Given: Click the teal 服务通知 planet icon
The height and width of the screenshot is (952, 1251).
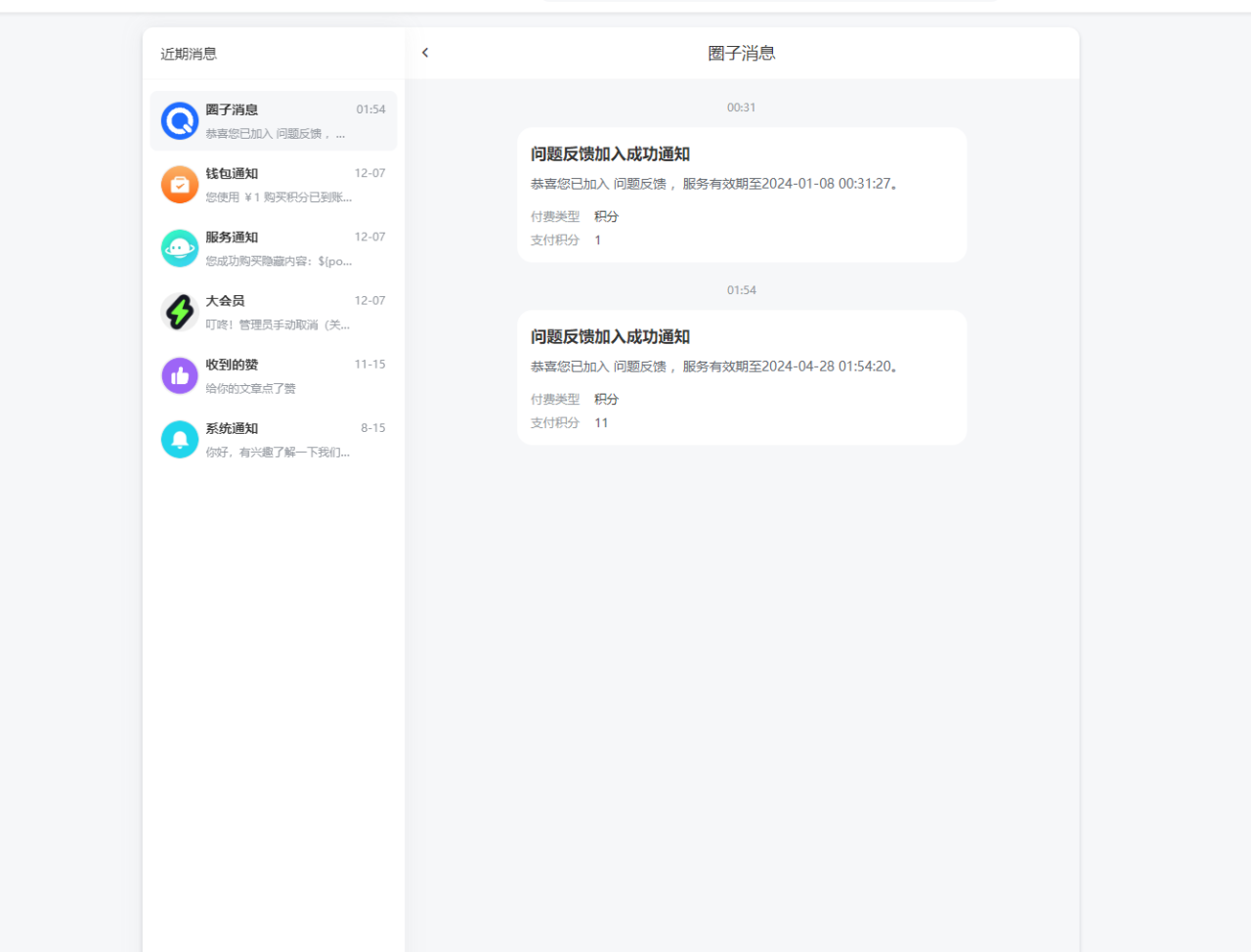Looking at the screenshot, I should (x=180, y=248).
